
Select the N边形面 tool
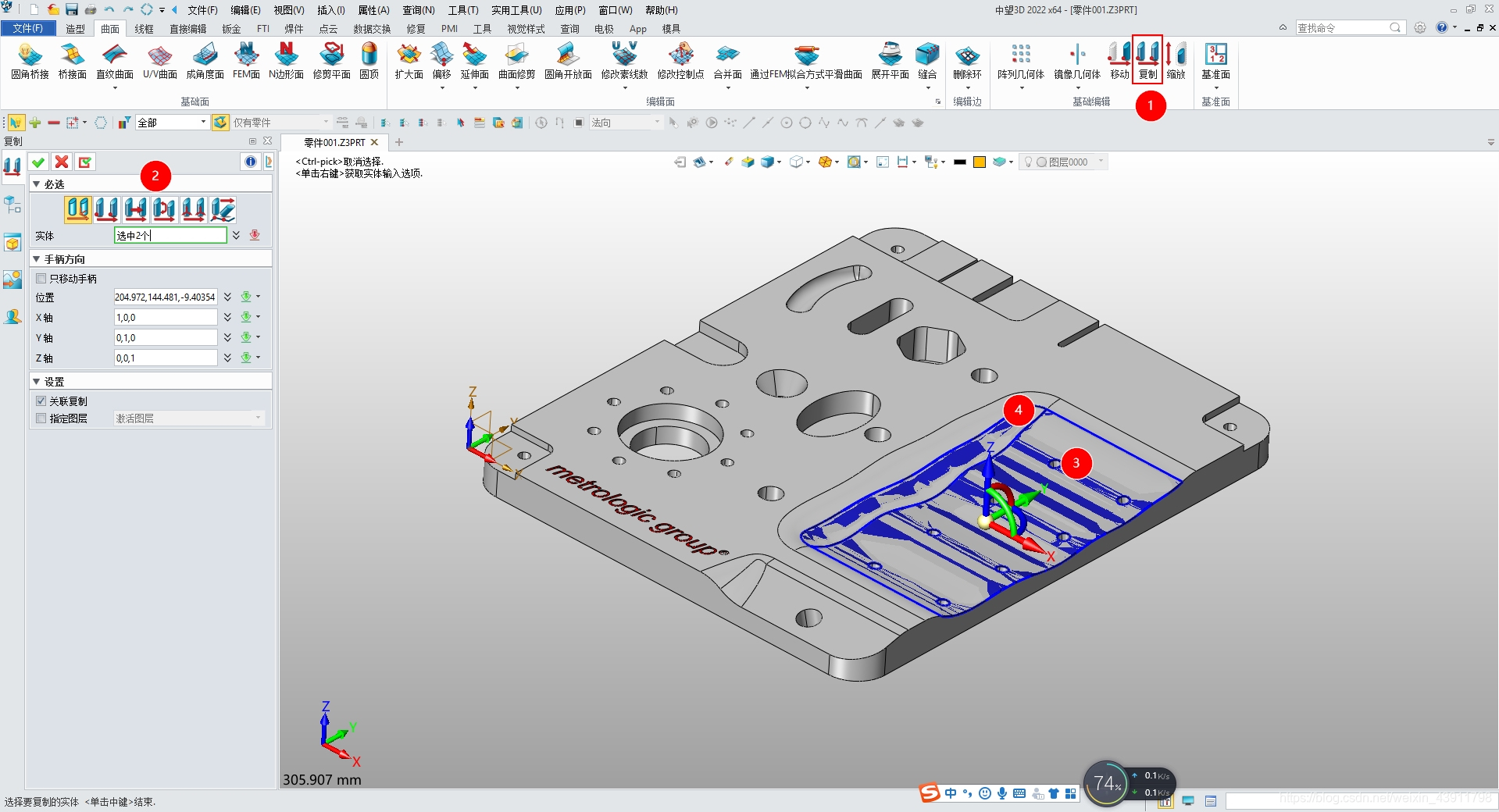click(286, 61)
